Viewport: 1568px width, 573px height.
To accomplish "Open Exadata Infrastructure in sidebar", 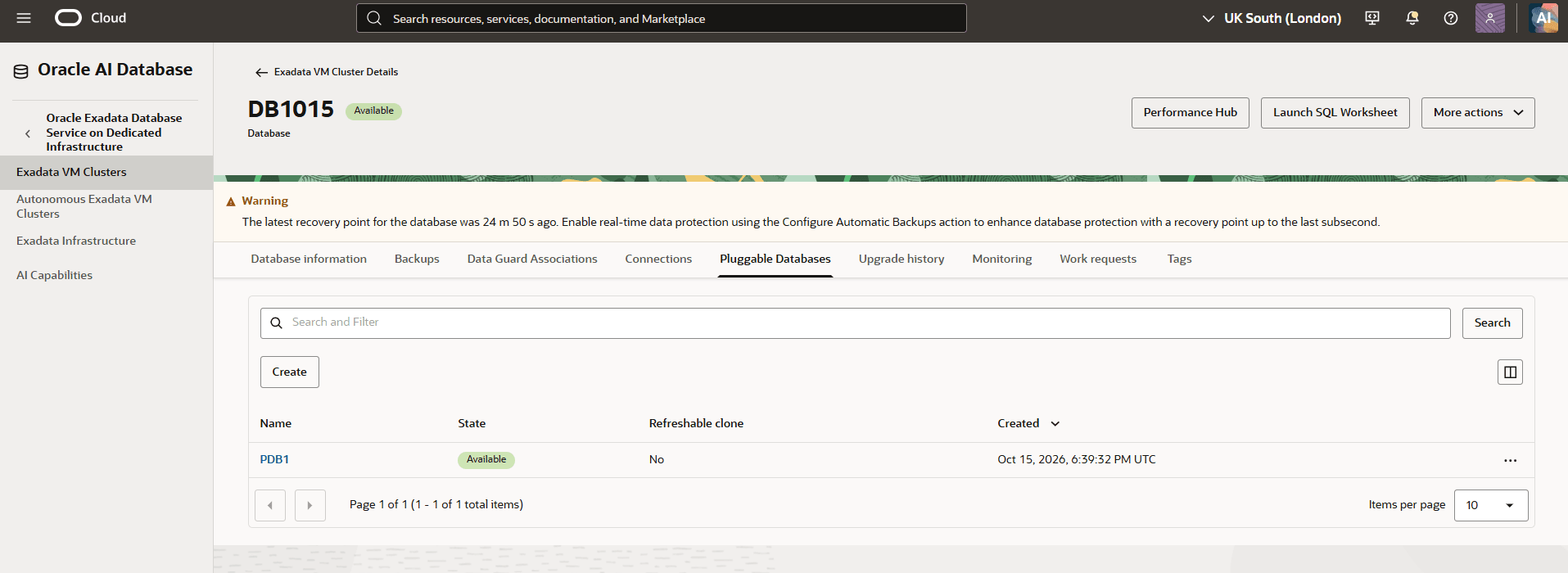I will pyautogui.click(x=76, y=241).
